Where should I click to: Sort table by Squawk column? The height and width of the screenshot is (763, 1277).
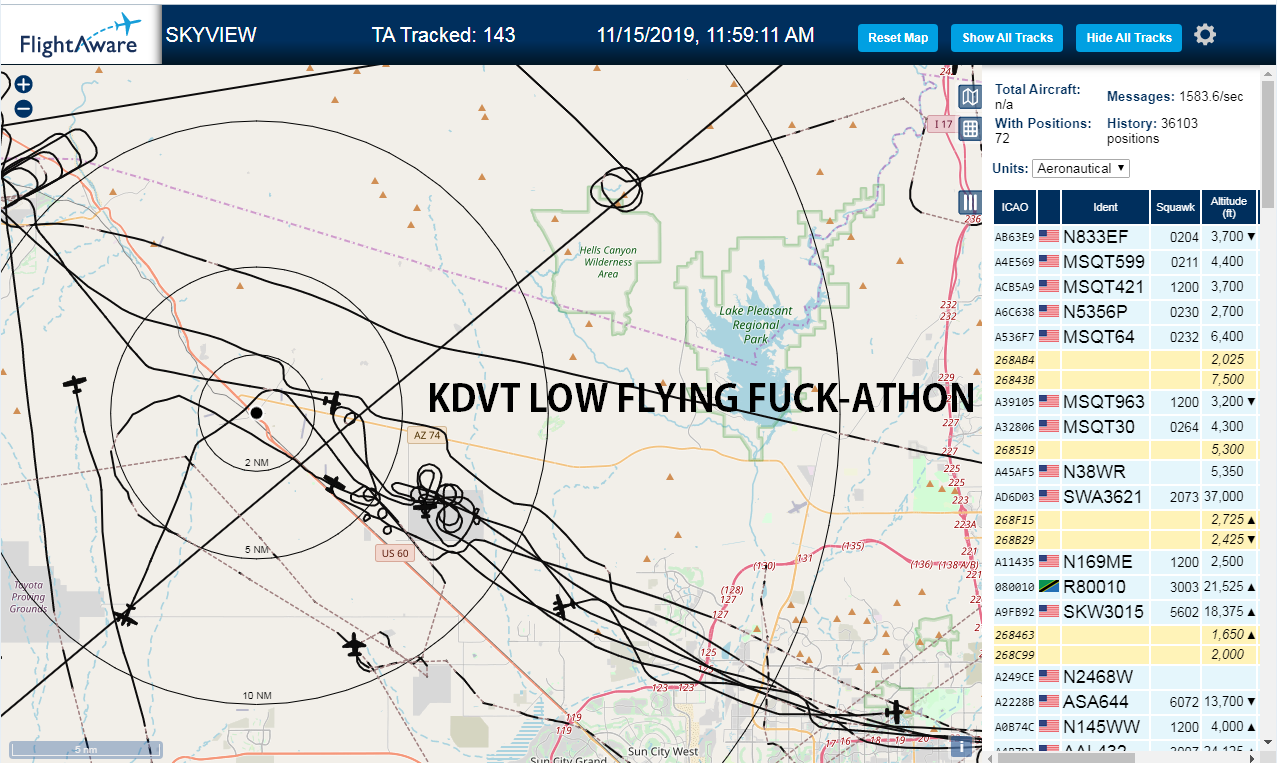click(x=1175, y=207)
